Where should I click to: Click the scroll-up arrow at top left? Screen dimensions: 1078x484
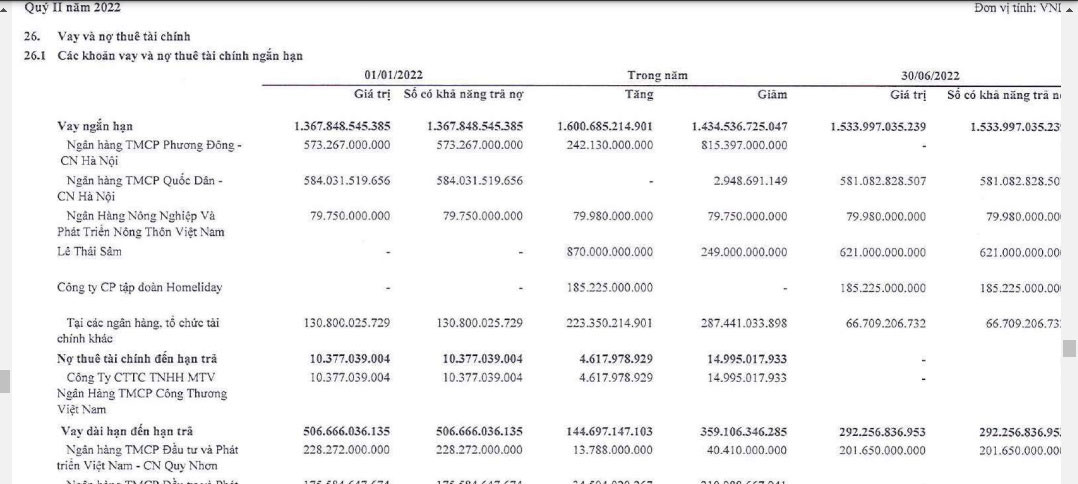click(x=7, y=7)
